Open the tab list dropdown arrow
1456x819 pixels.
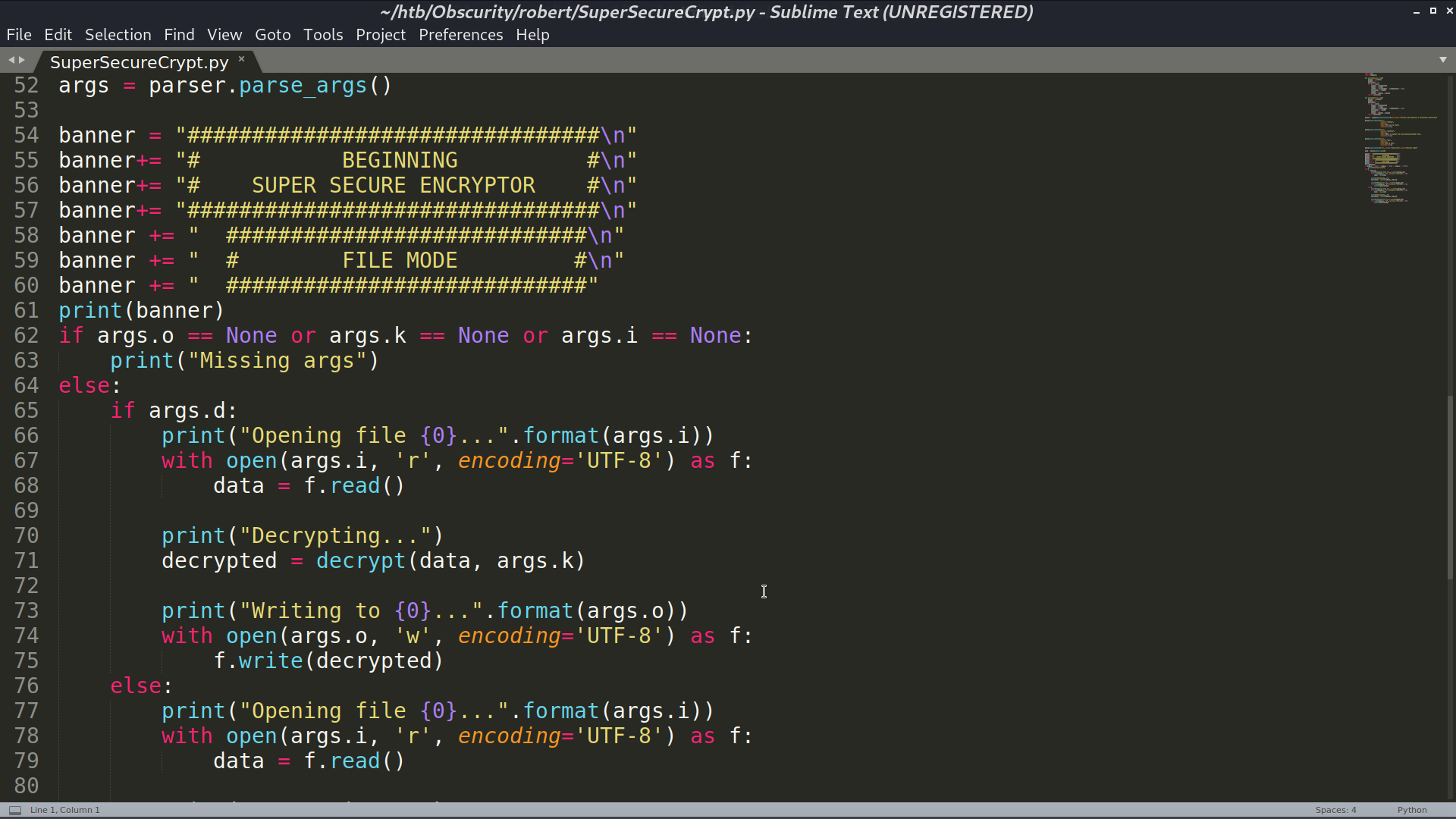click(1443, 60)
